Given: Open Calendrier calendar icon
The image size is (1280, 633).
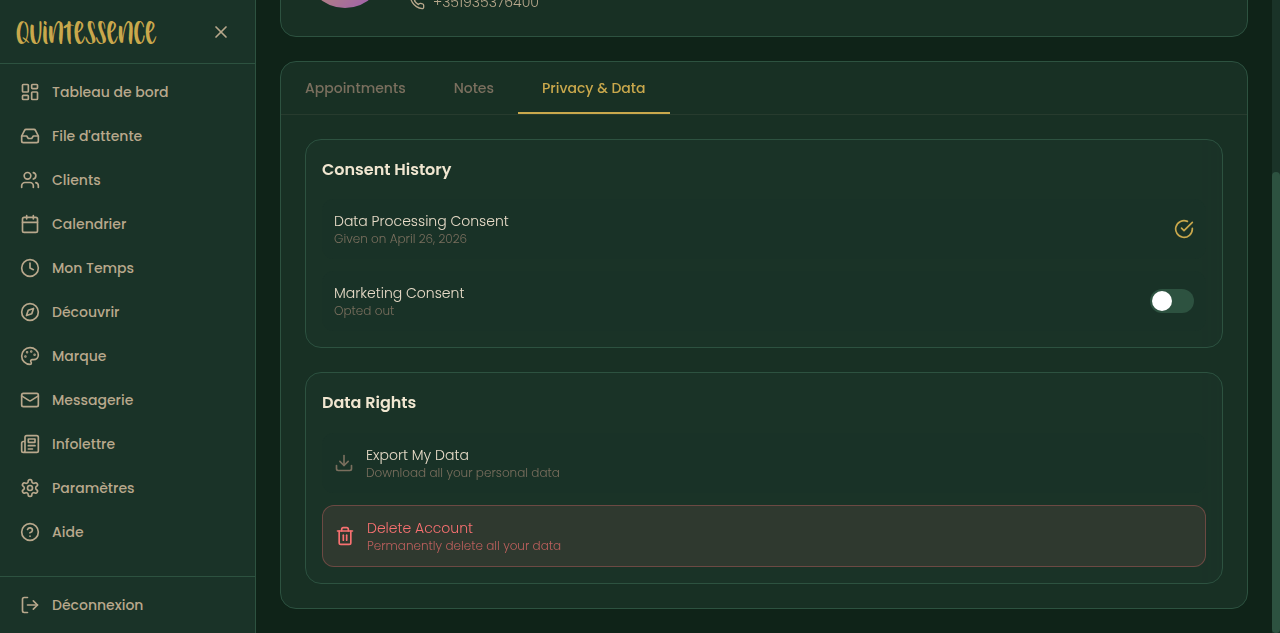Looking at the screenshot, I should [x=30, y=224].
